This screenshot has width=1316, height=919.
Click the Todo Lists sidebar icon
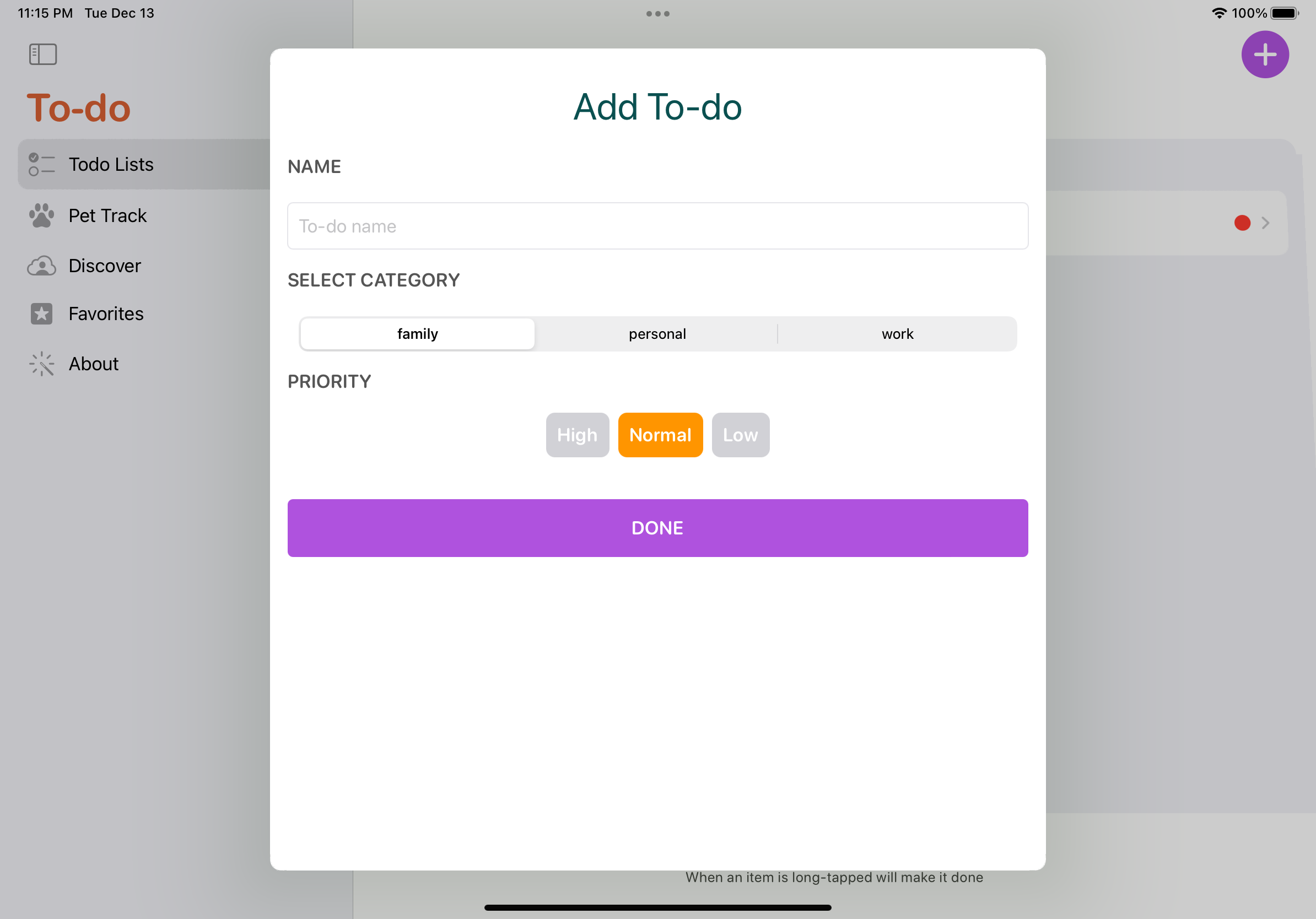(x=41, y=164)
